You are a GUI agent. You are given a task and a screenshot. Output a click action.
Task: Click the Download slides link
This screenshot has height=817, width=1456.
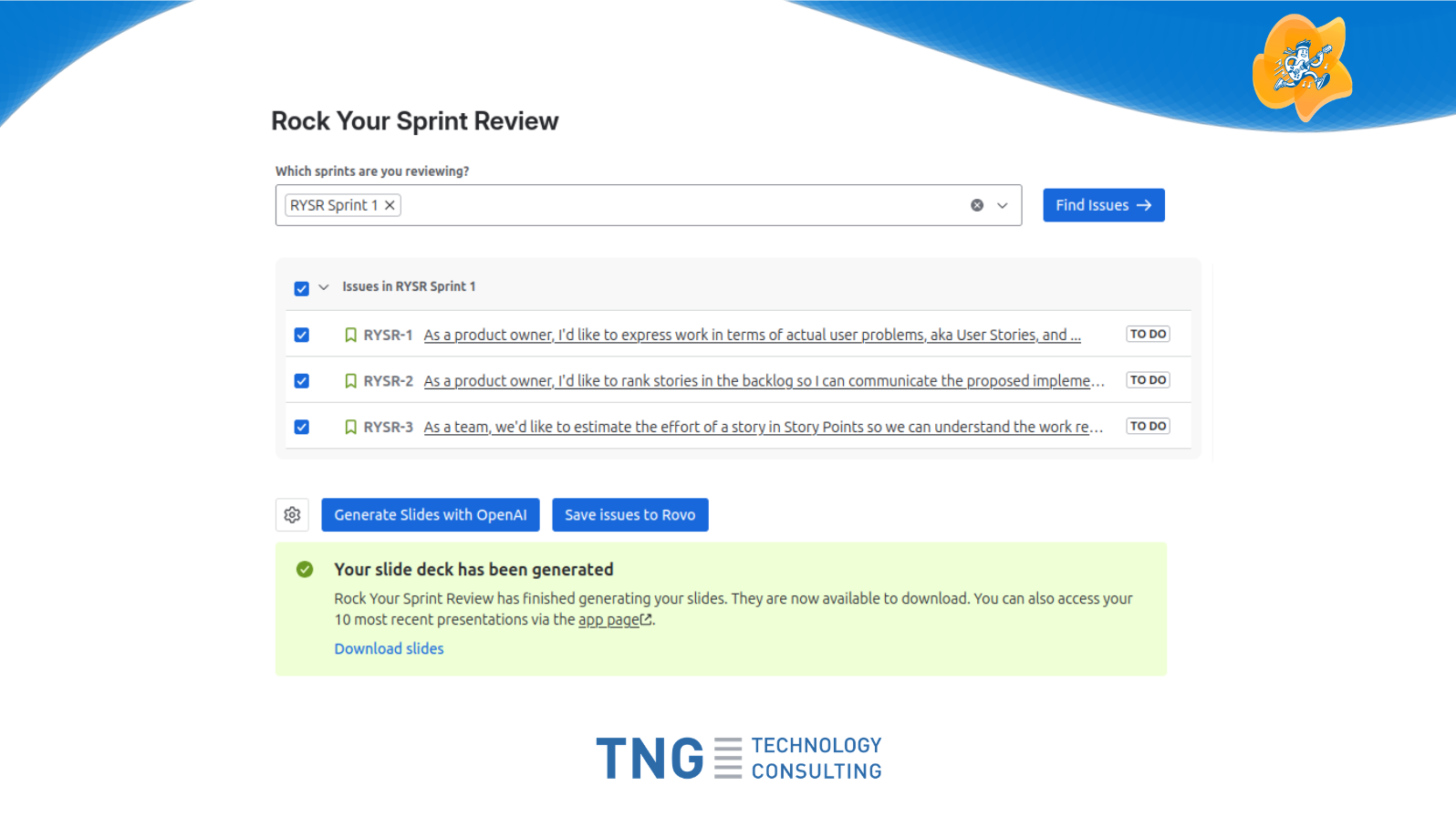[x=389, y=648]
